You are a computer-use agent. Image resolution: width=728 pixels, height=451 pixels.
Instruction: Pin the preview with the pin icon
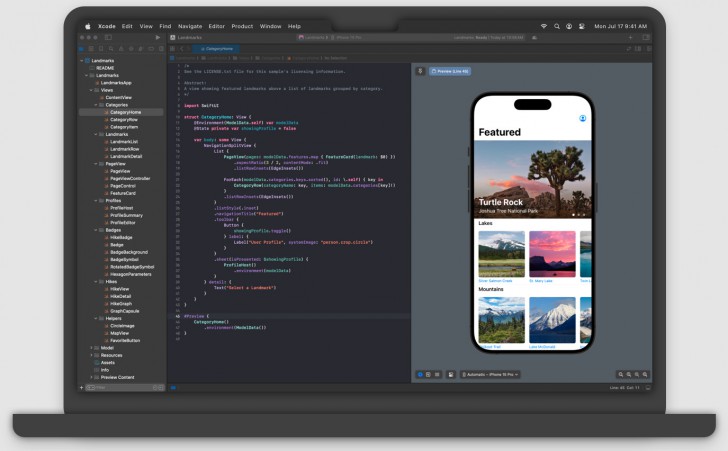[420, 71]
